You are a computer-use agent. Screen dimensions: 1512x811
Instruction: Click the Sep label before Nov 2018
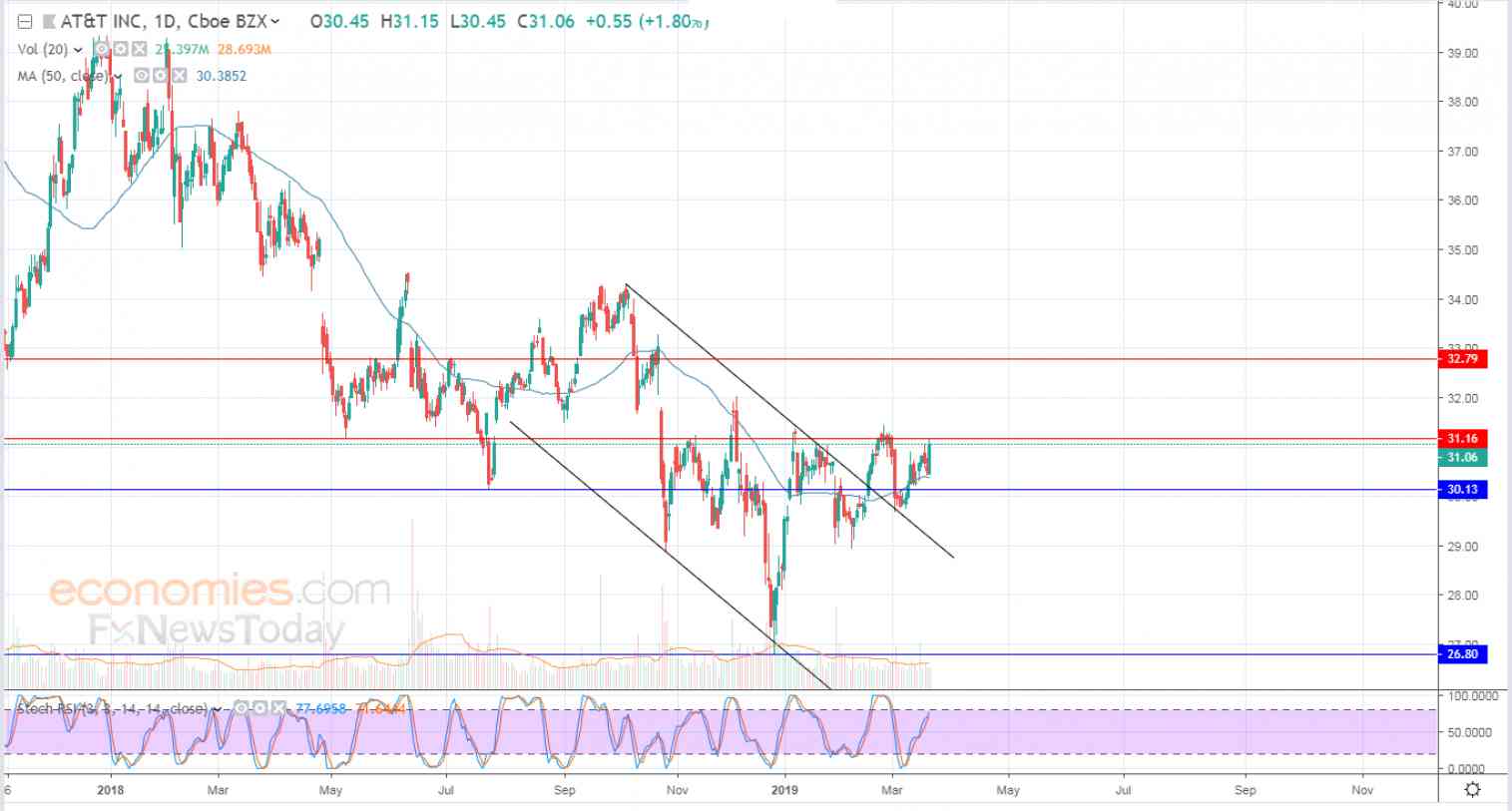[x=565, y=790]
